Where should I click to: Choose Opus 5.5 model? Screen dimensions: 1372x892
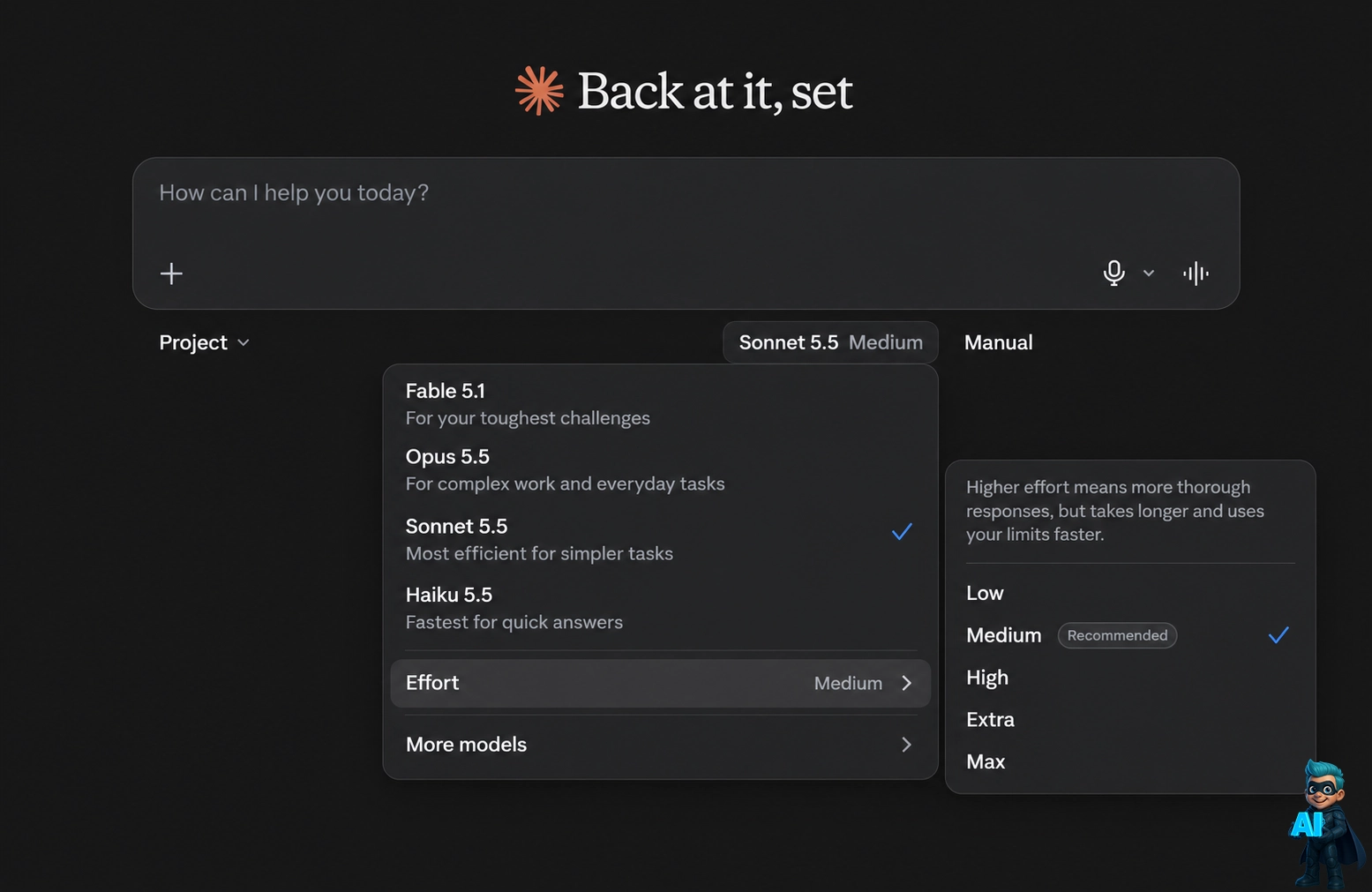click(x=660, y=469)
